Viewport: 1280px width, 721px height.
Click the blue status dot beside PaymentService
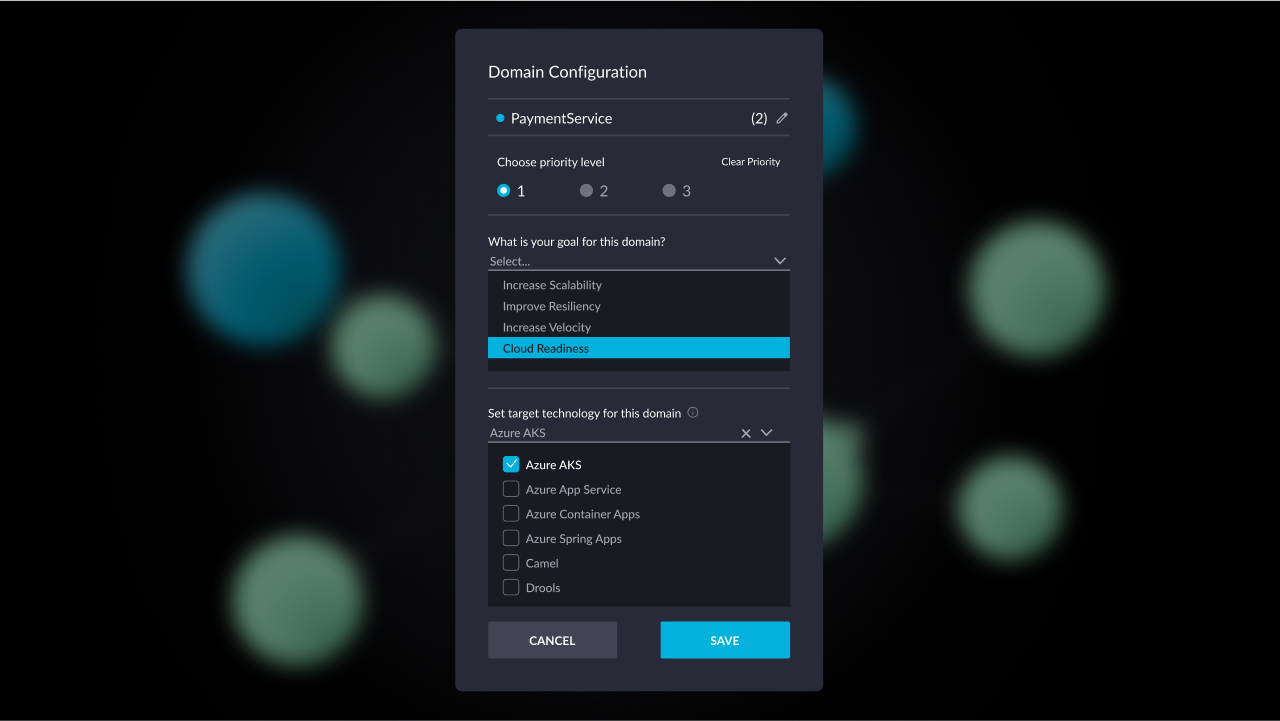498,117
